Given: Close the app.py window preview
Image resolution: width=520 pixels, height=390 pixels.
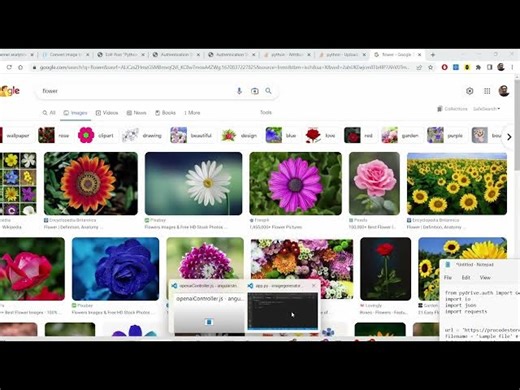Looking at the screenshot, I should pyautogui.click(x=314, y=286).
